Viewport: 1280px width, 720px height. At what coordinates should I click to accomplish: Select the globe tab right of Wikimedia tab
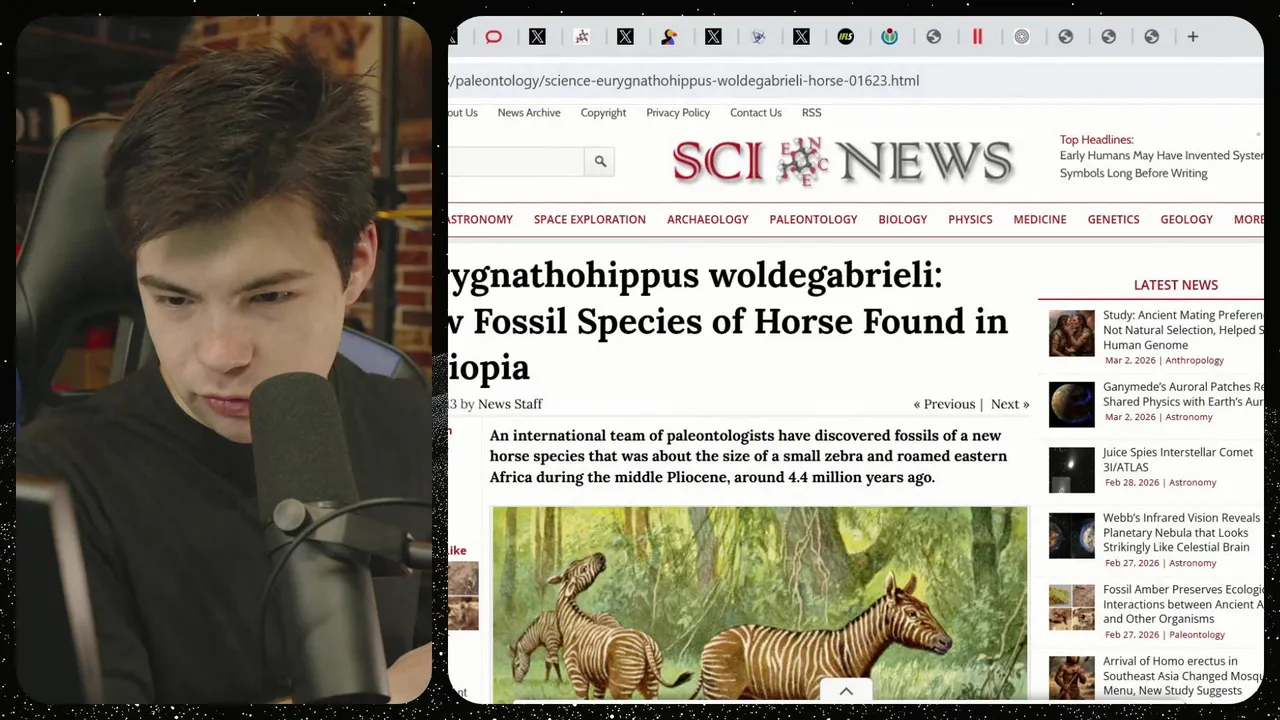933,37
